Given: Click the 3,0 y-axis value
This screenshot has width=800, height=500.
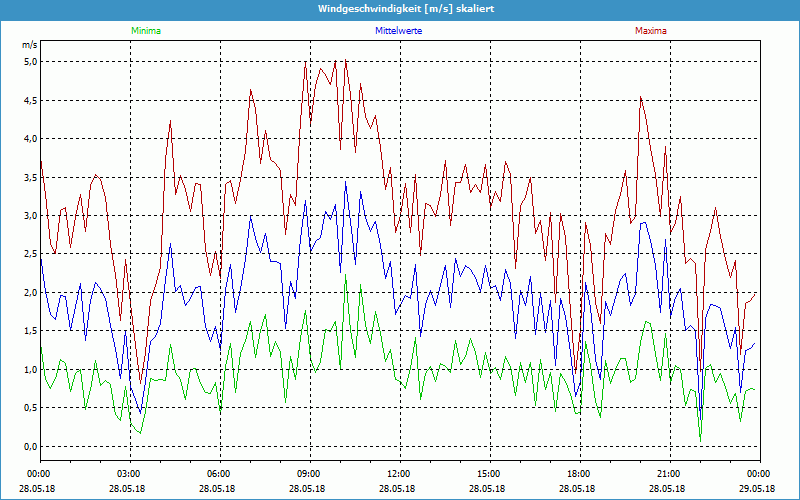Looking at the screenshot, I should (31, 216).
